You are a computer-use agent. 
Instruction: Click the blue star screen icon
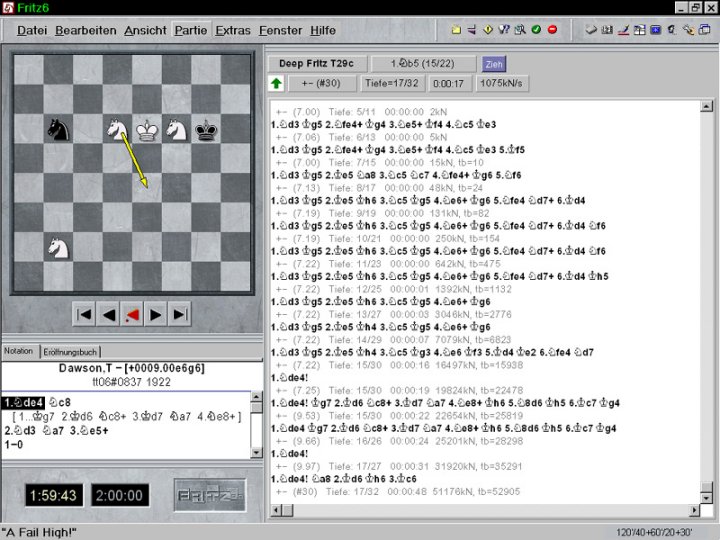[656, 30]
